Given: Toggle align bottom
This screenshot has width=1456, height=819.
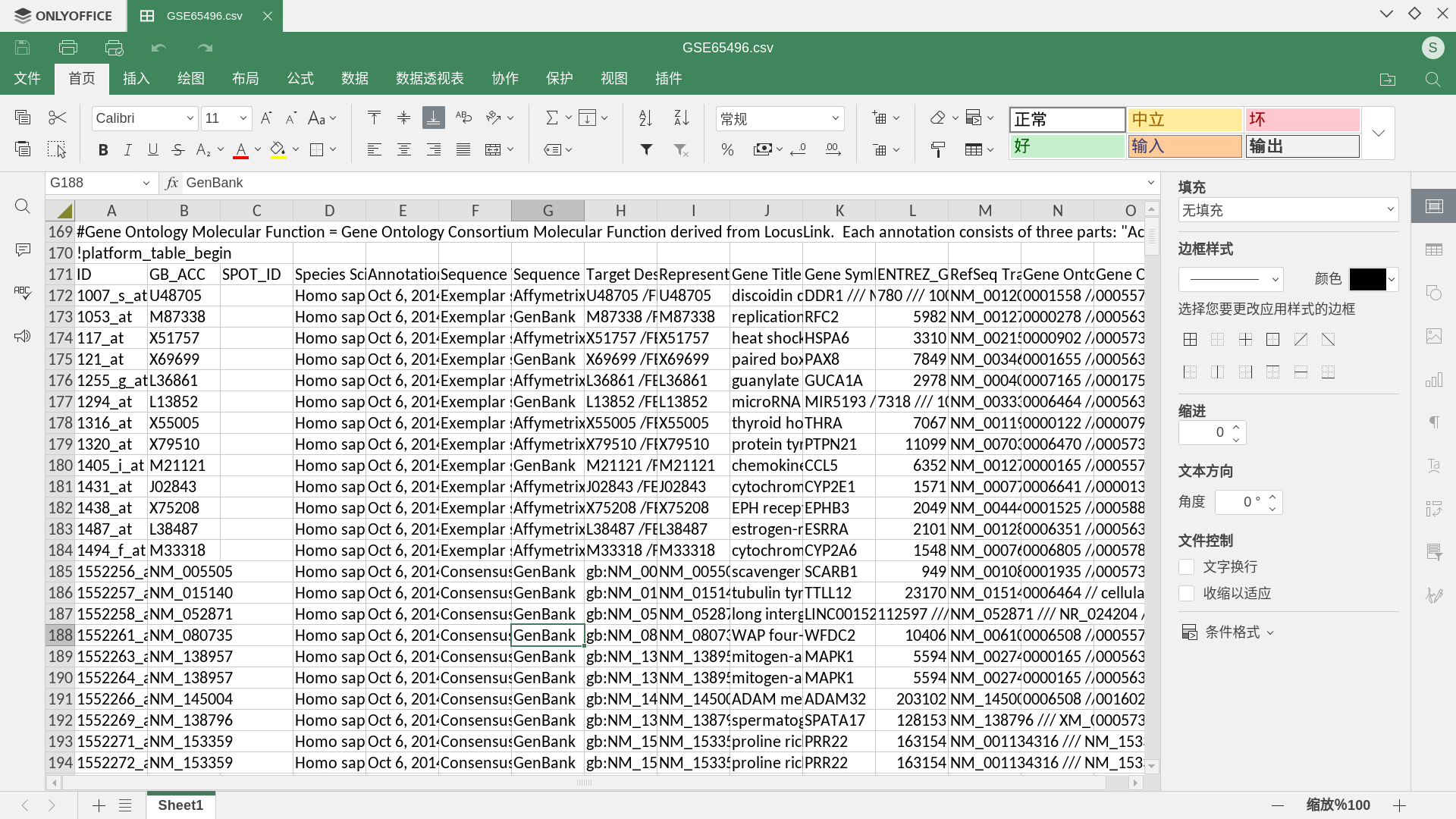Looking at the screenshot, I should [433, 118].
